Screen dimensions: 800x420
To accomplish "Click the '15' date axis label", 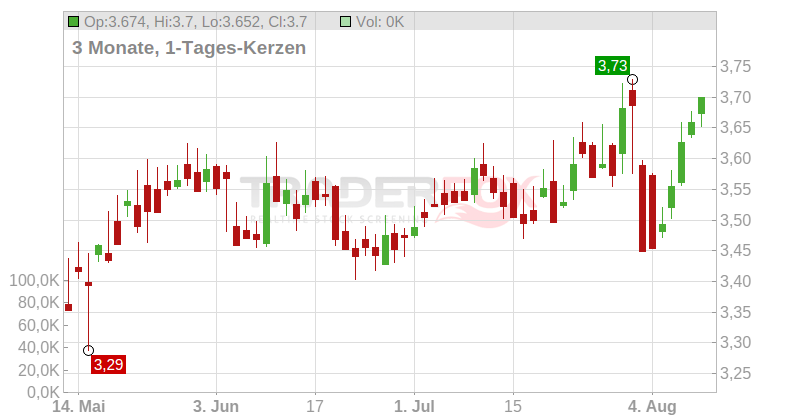I will [x=513, y=407].
